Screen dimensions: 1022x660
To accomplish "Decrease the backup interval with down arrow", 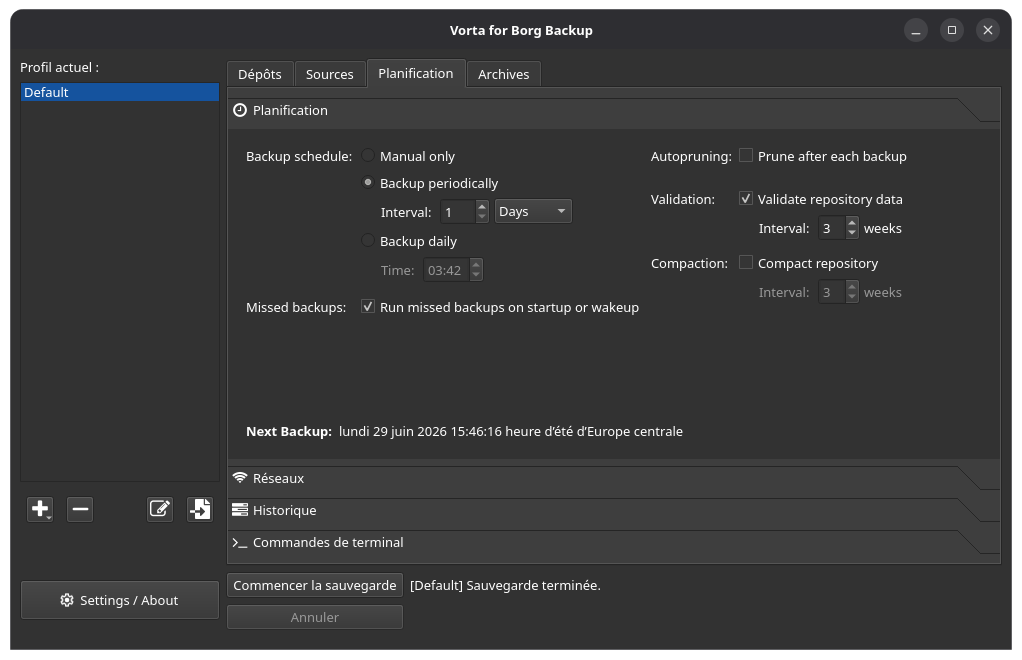I will tap(482, 217).
